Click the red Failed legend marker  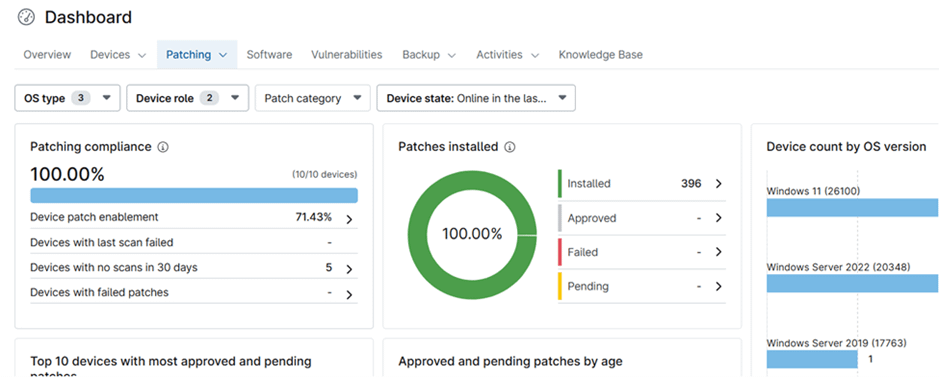(560, 252)
